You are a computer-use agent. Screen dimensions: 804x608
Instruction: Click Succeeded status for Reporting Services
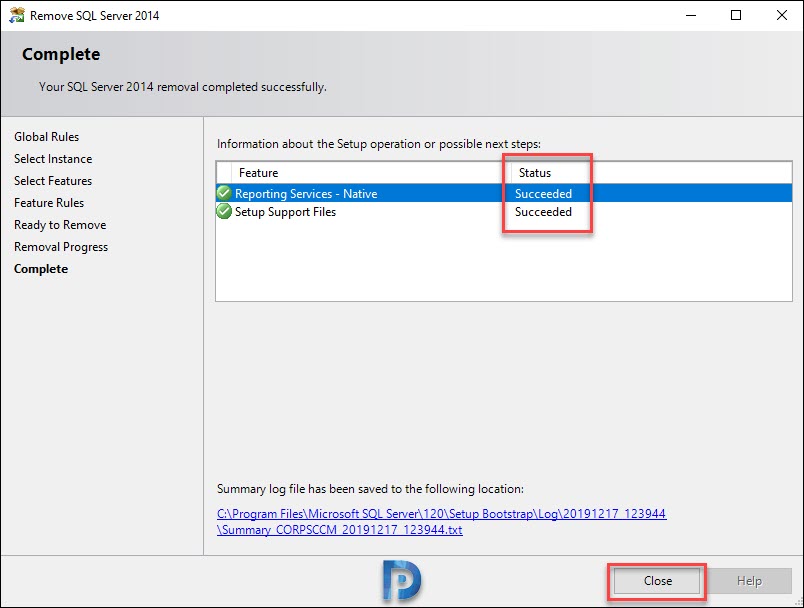pos(544,194)
